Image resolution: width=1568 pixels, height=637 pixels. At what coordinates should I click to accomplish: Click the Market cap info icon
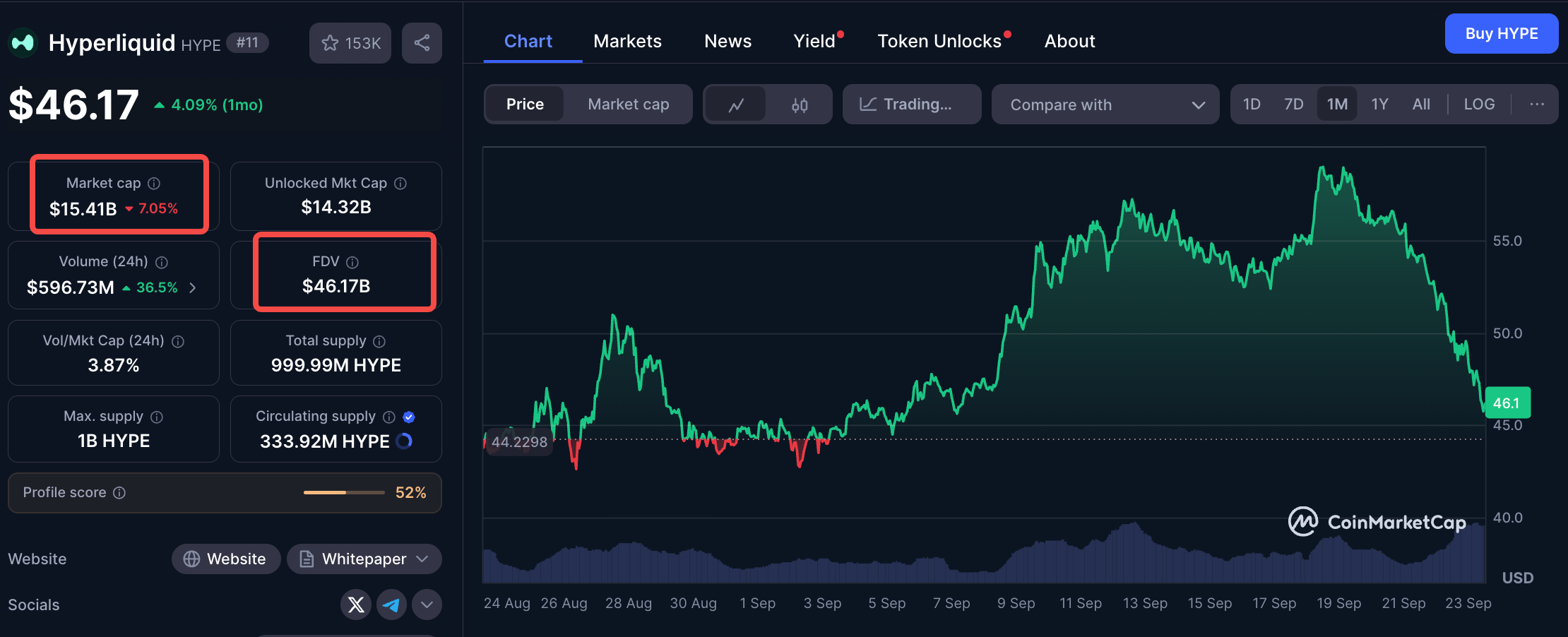click(x=154, y=184)
